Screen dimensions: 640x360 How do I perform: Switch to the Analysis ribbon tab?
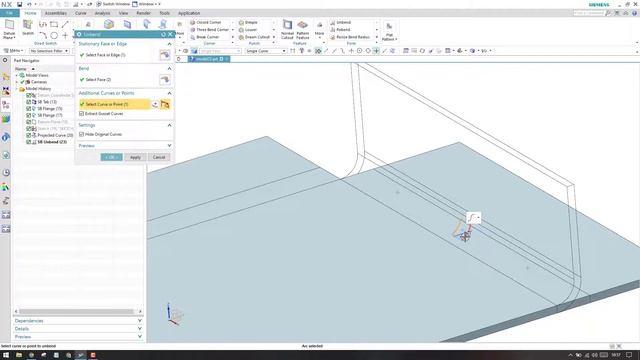pyautogui.click(x=102, y=13)
